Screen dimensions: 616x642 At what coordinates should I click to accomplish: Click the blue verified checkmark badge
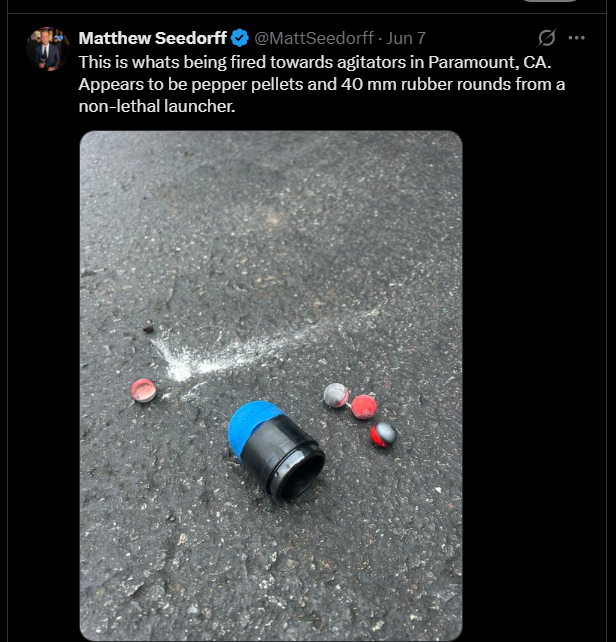(x=240, y=38)
